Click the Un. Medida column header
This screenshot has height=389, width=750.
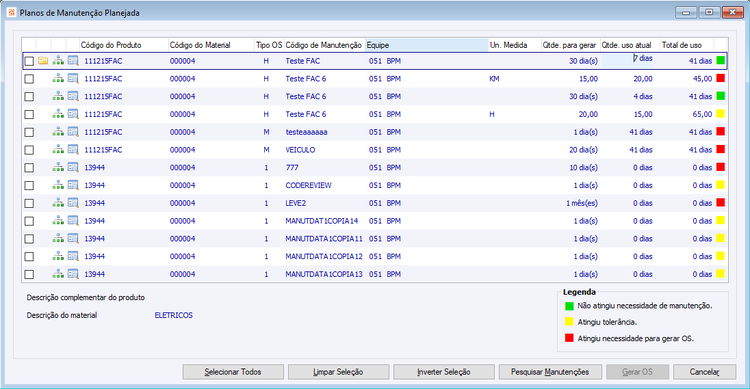pyautogui.click(x=514, y=45)
